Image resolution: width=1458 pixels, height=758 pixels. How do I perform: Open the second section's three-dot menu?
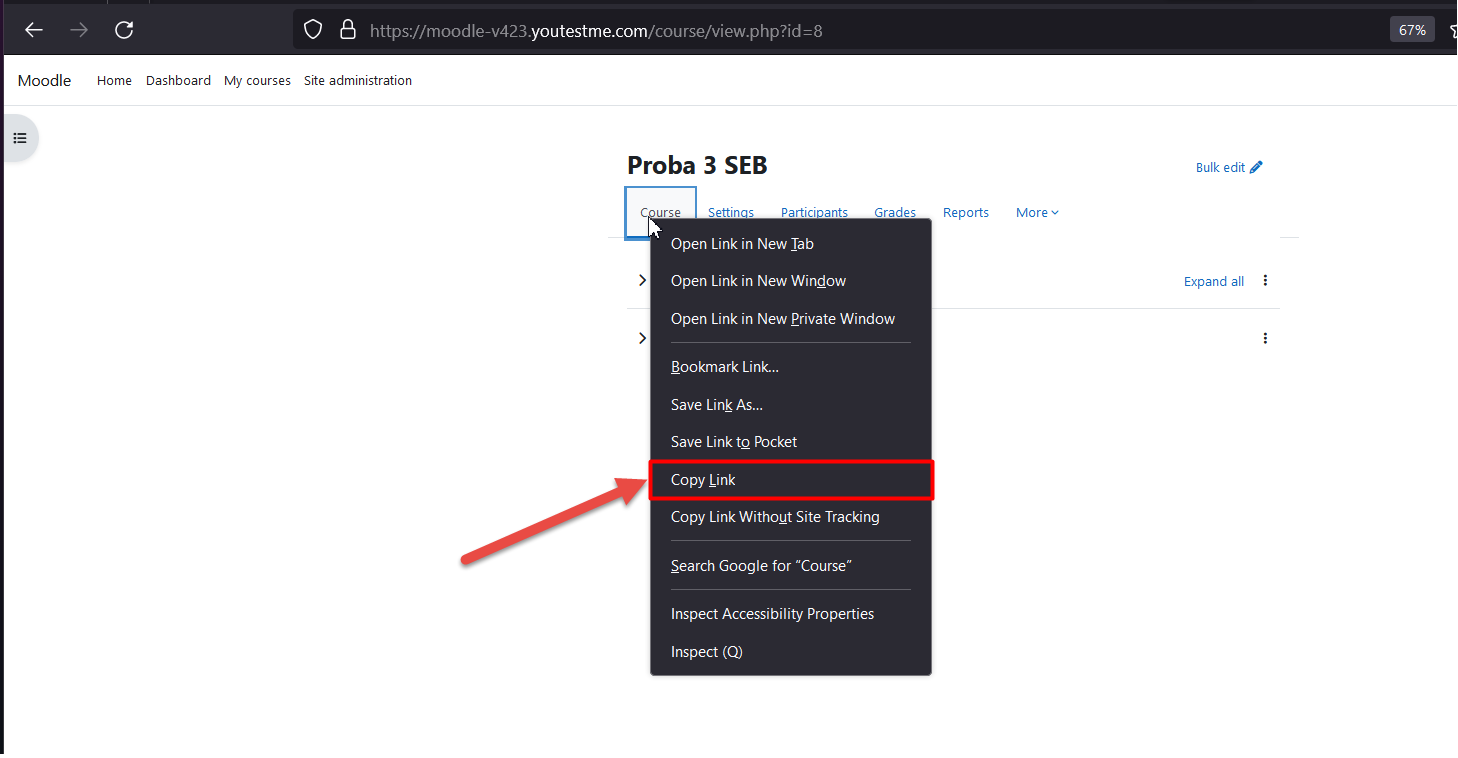point(1265,339)
